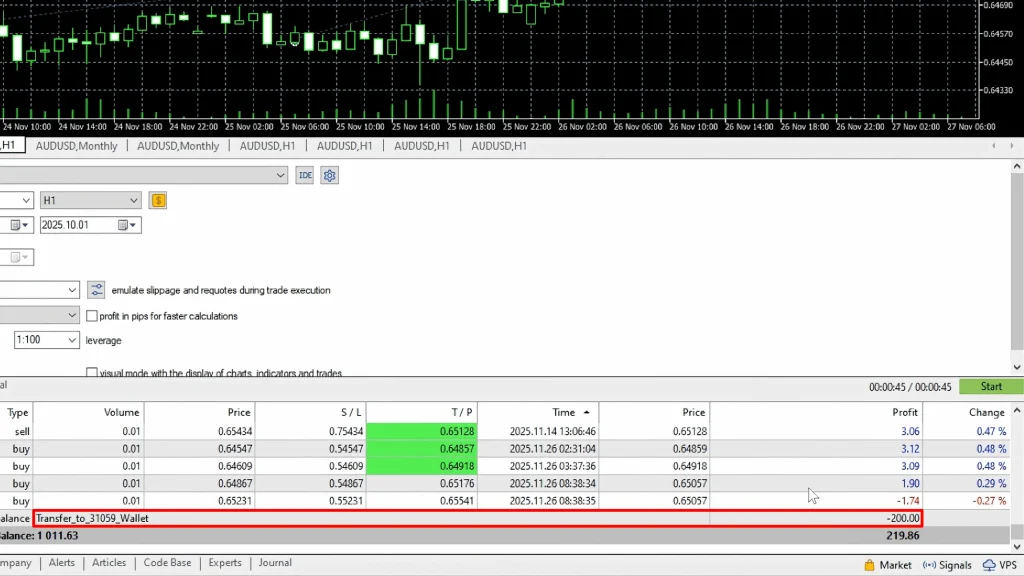Open the Code Base tab
This screenshot has width=1024, height=576.
click(167, 563)
